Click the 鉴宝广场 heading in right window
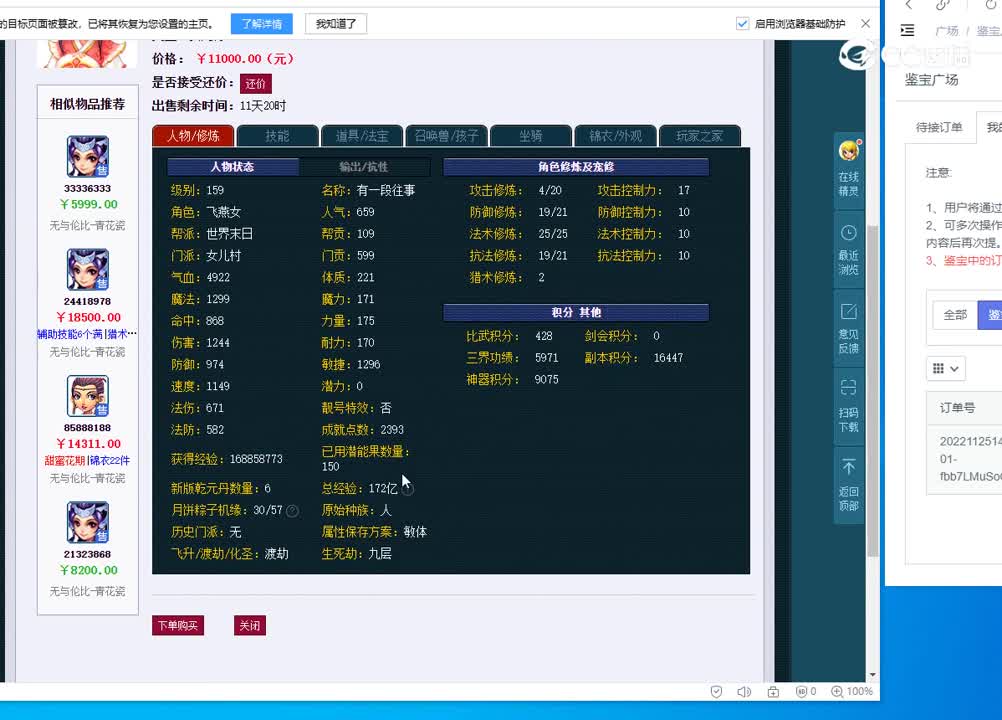The height and width of the screenshot is (720, 1002). [x=931, y=80]
